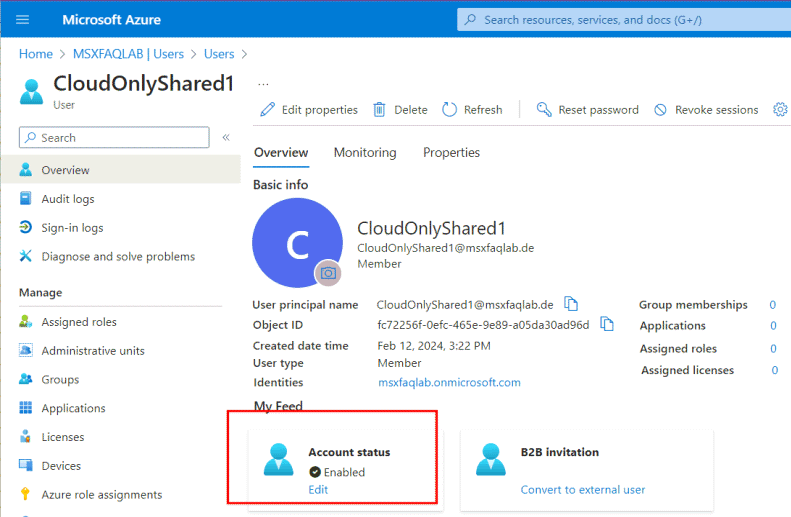This screenshot has height=517, width=791.
Task: Go to Home breadcrumb
Action: 36,54
